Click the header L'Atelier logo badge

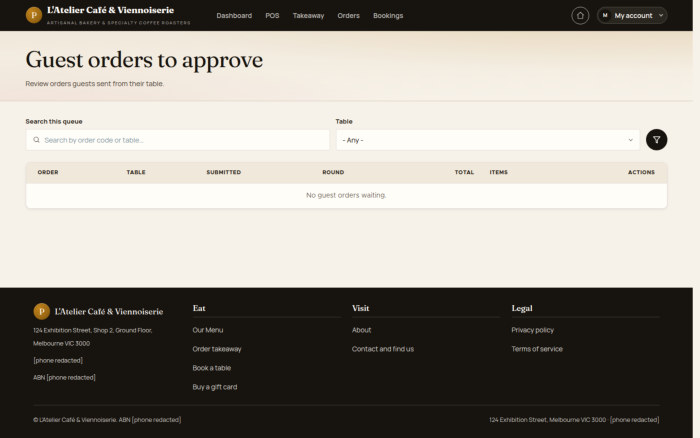click(34, 15)
